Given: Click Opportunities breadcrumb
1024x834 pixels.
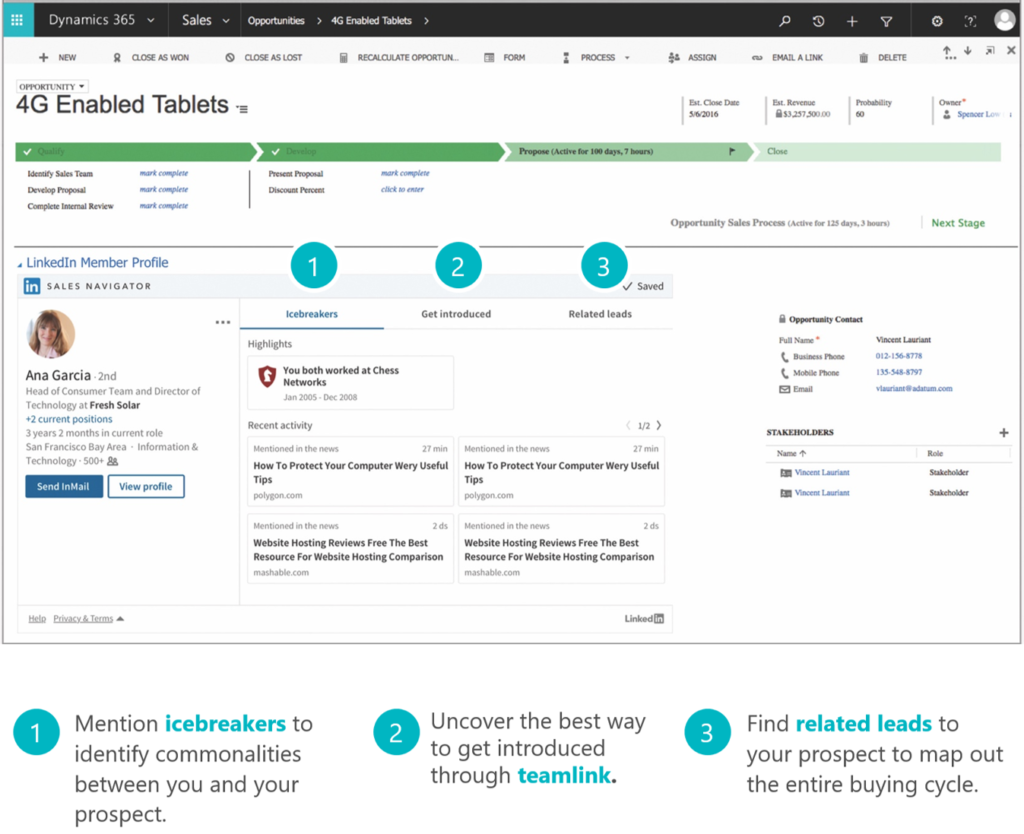Looking at the screenshot, I should coord(276,21).
